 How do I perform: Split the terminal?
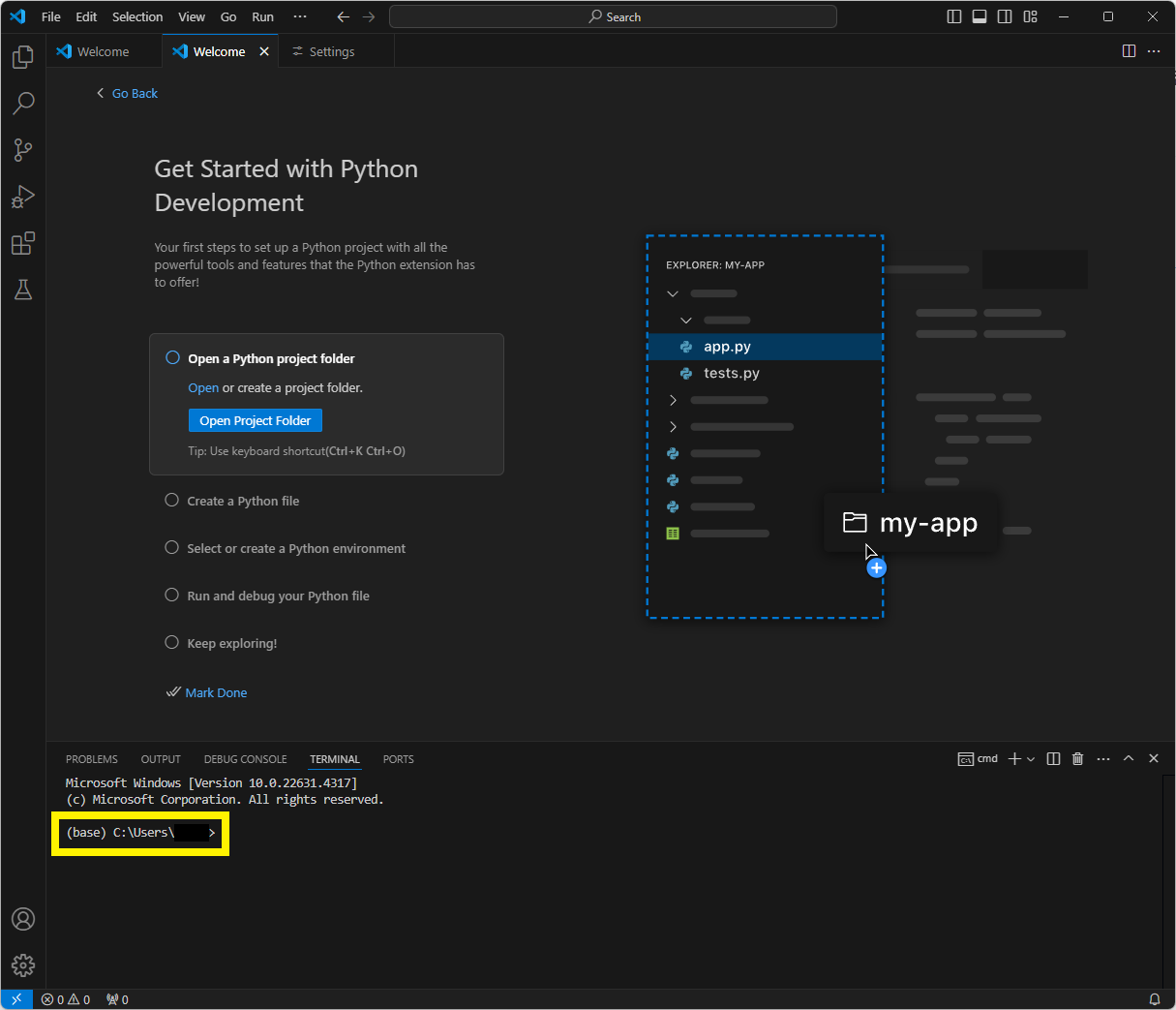click(x=1054, y=758)
